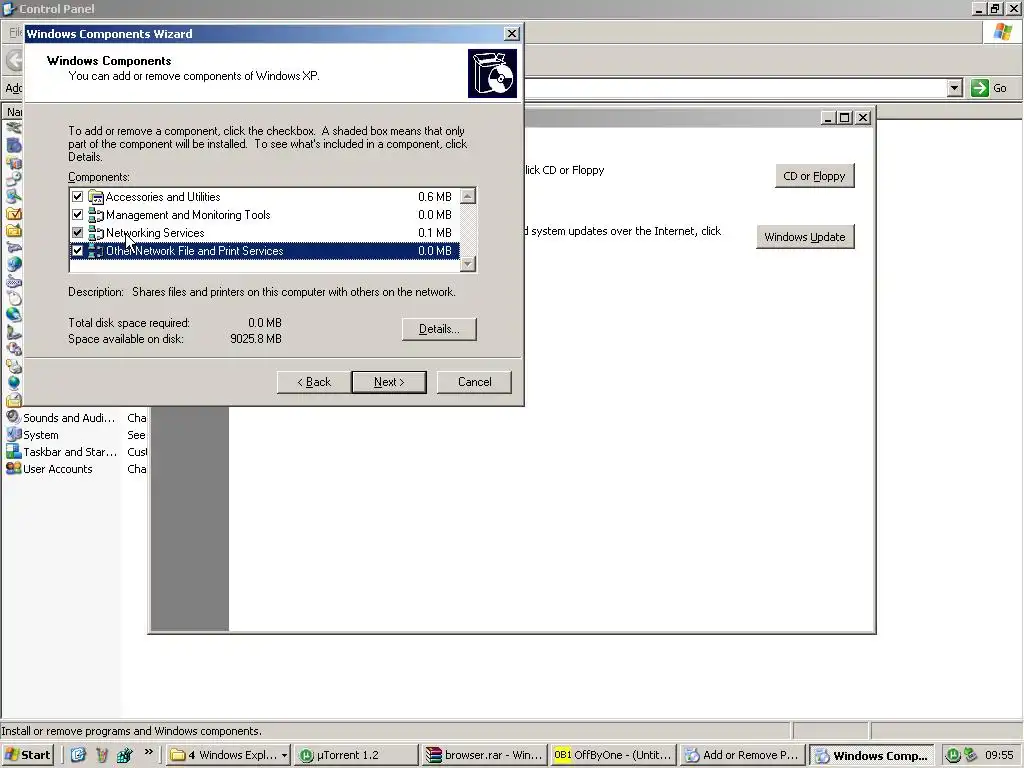Image resolution: width=1024 pixels, height=768 pixels.
Task: Click the Back button in the wizard
Action: [313, 382]
